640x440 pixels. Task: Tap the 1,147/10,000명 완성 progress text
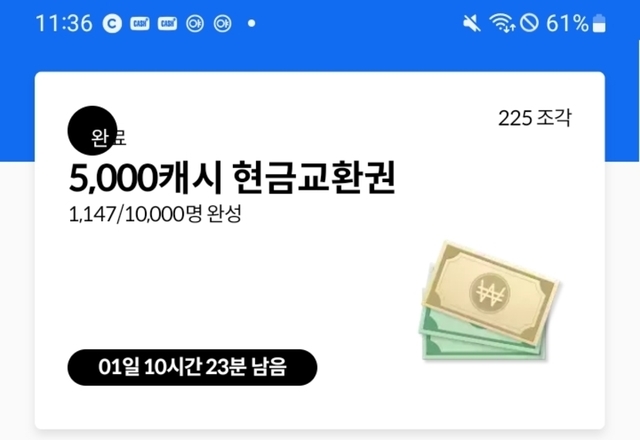coord(155,213)
